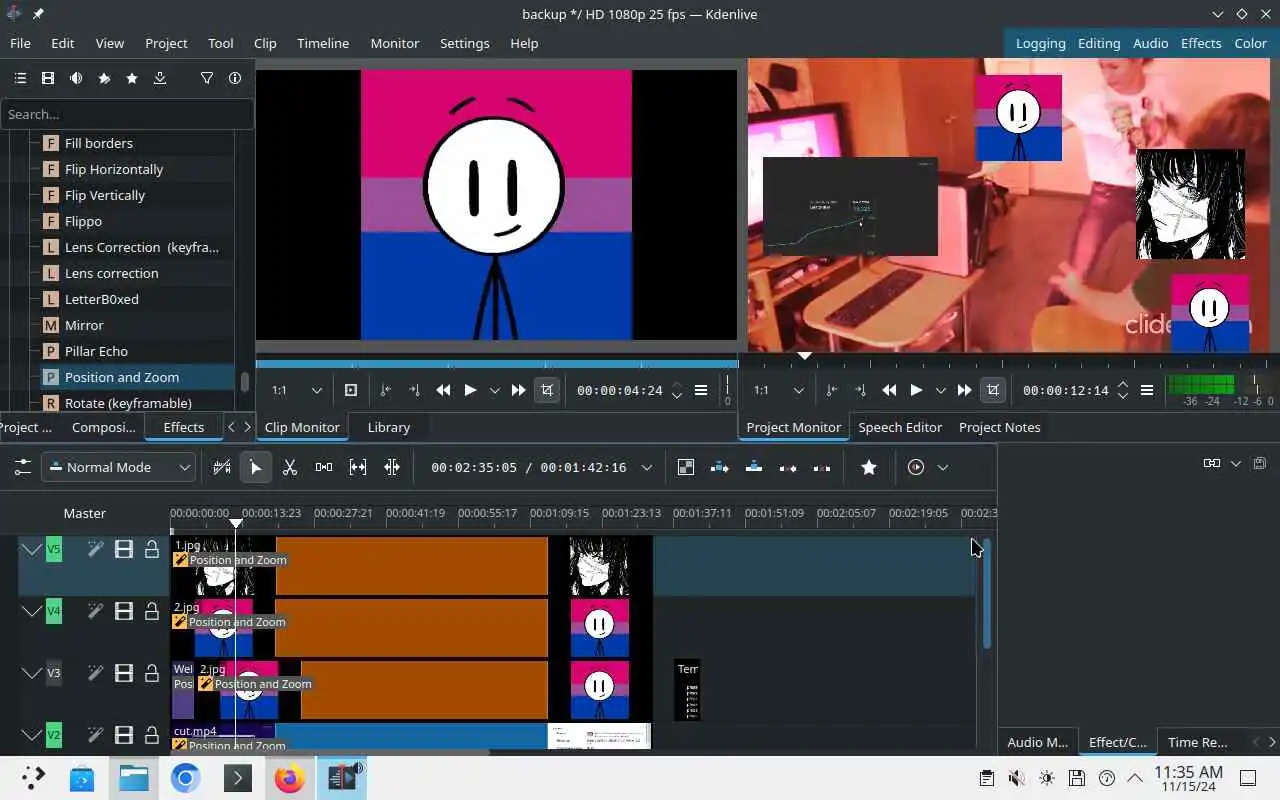Play the clip monitor
The height and width of the screenshot is (800, 1280).
coord(470,390)
